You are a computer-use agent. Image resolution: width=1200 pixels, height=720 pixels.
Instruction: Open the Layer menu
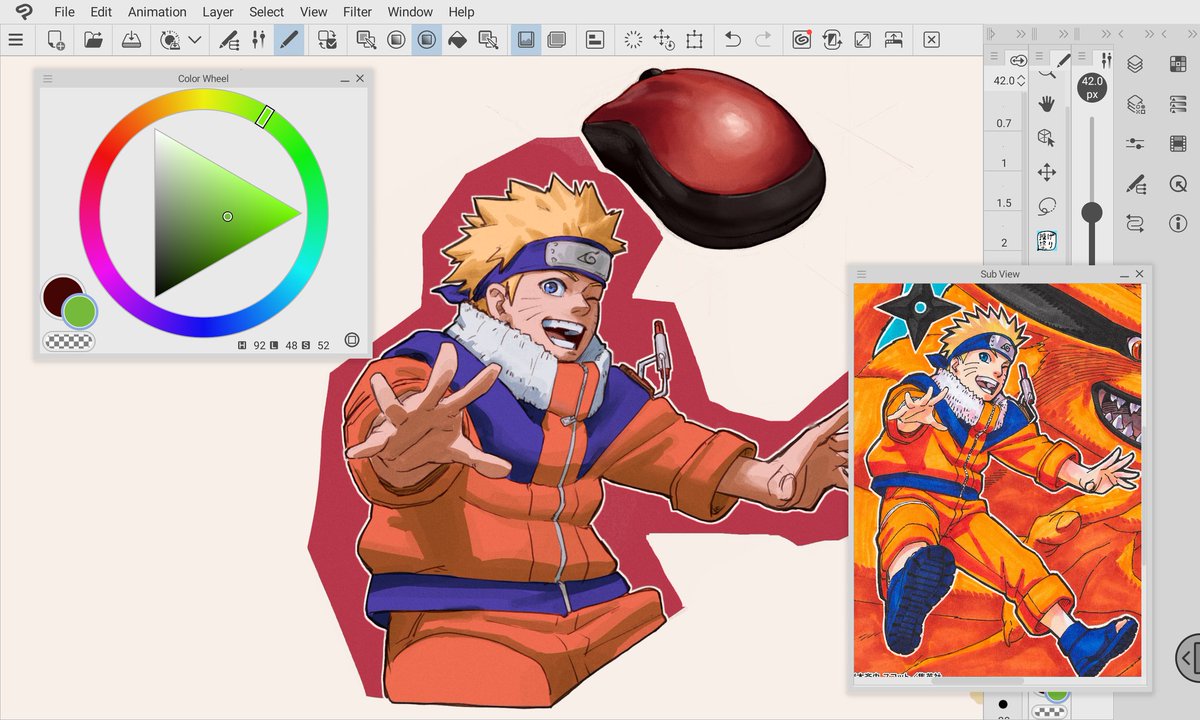pyautogui.click(x=218, y=12)
